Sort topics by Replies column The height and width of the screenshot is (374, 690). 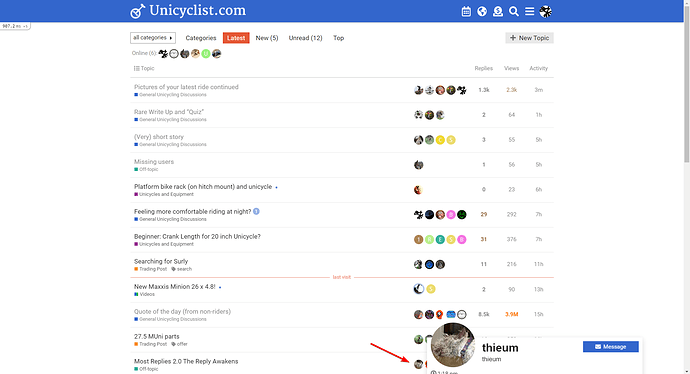tap(483, 68)
